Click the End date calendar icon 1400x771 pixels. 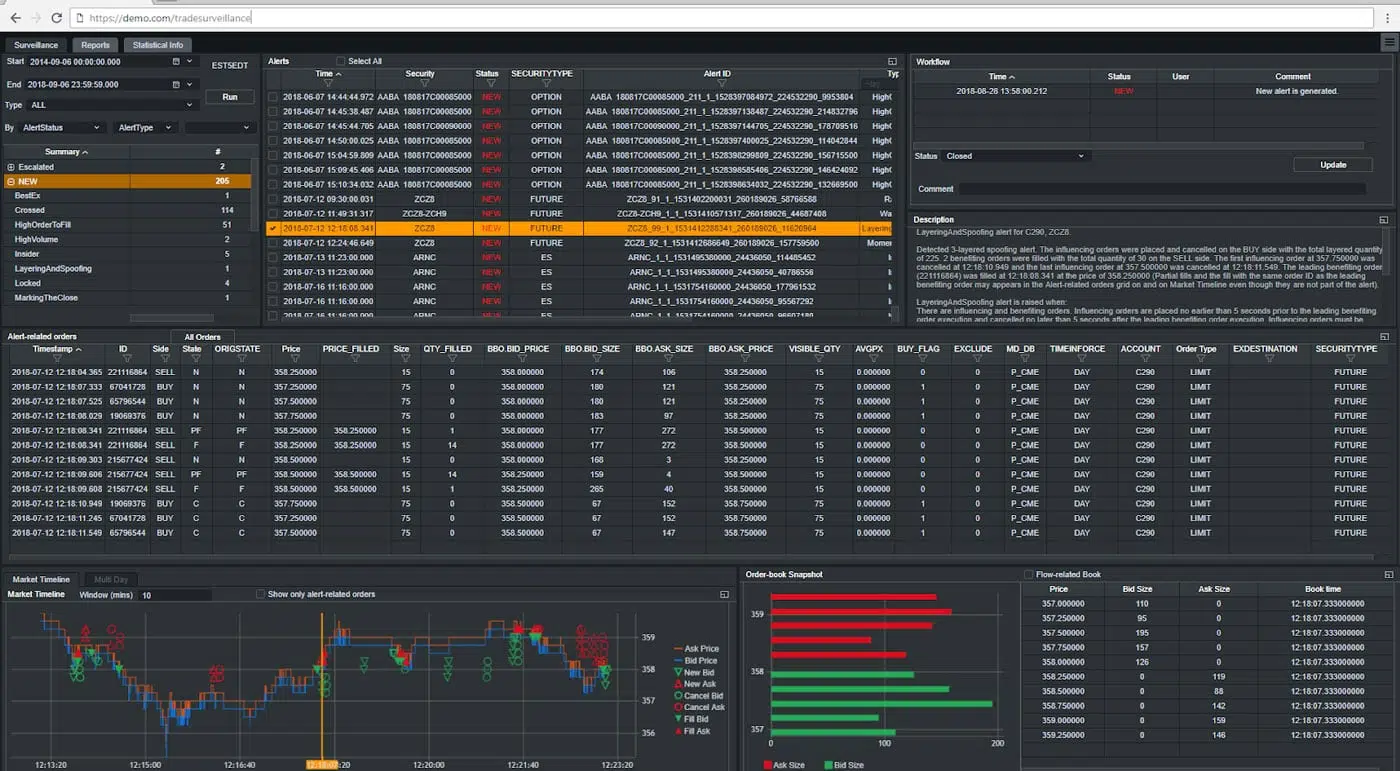click(x=176, y=85)
